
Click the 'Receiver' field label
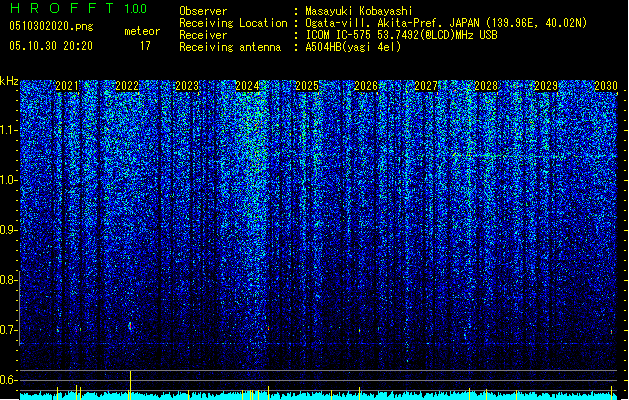203,35
